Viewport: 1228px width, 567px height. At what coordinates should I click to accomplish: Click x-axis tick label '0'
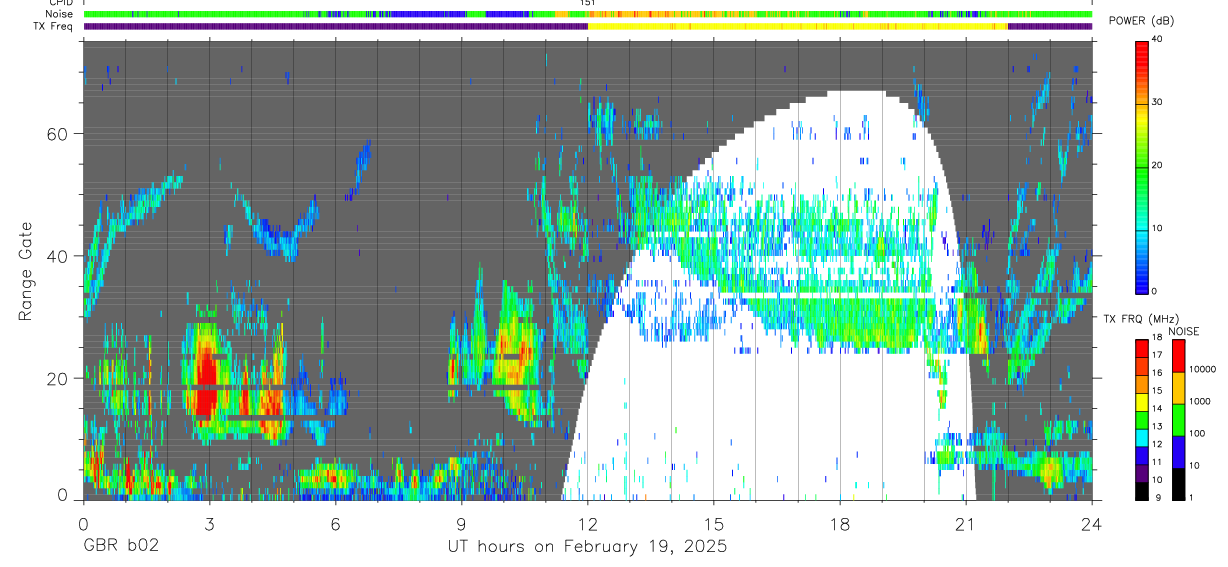tap(83, 523)
